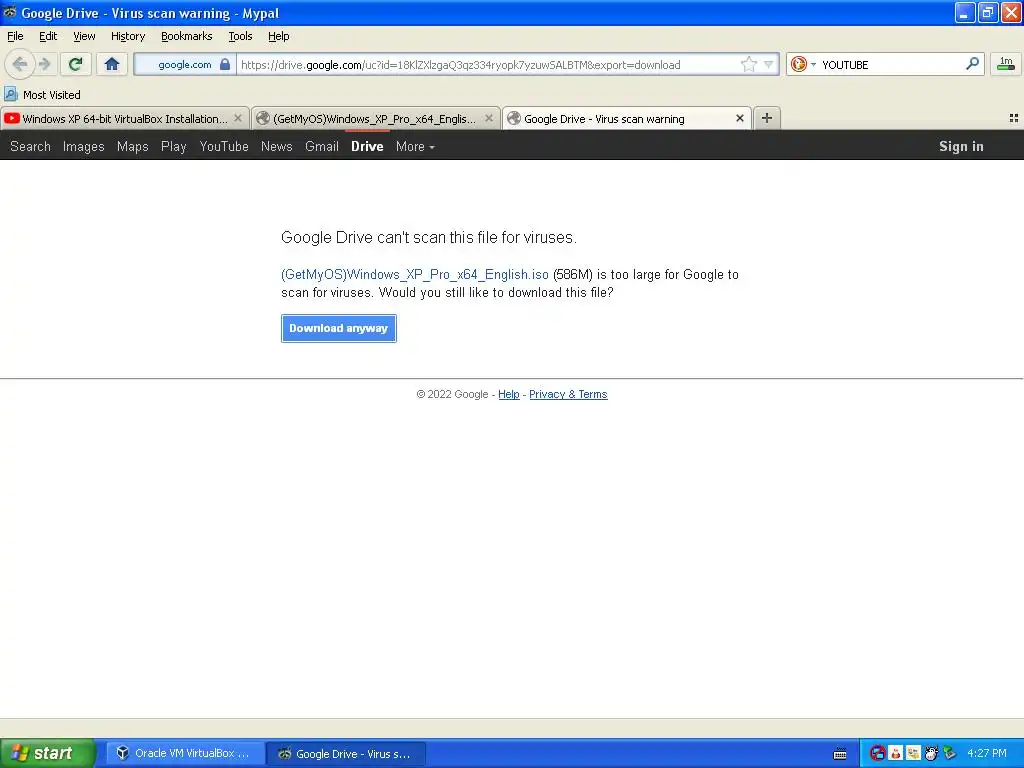This screenshot has width=1024, height=768.
Task: Open Gmail in Google bar
Action: click(x=322, y=146)
